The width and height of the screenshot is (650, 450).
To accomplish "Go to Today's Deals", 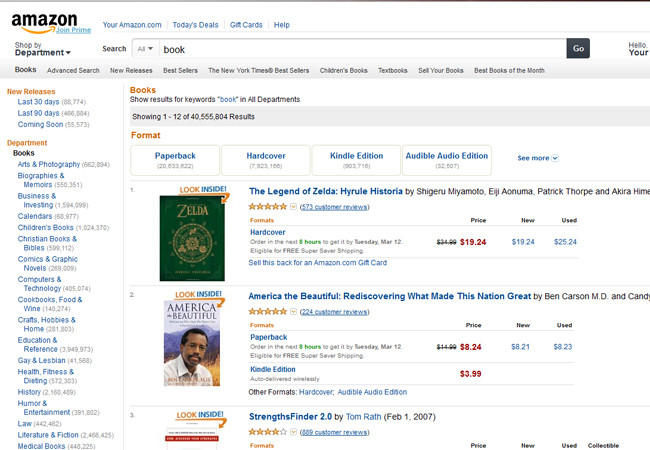I will [x=195, y=25].
